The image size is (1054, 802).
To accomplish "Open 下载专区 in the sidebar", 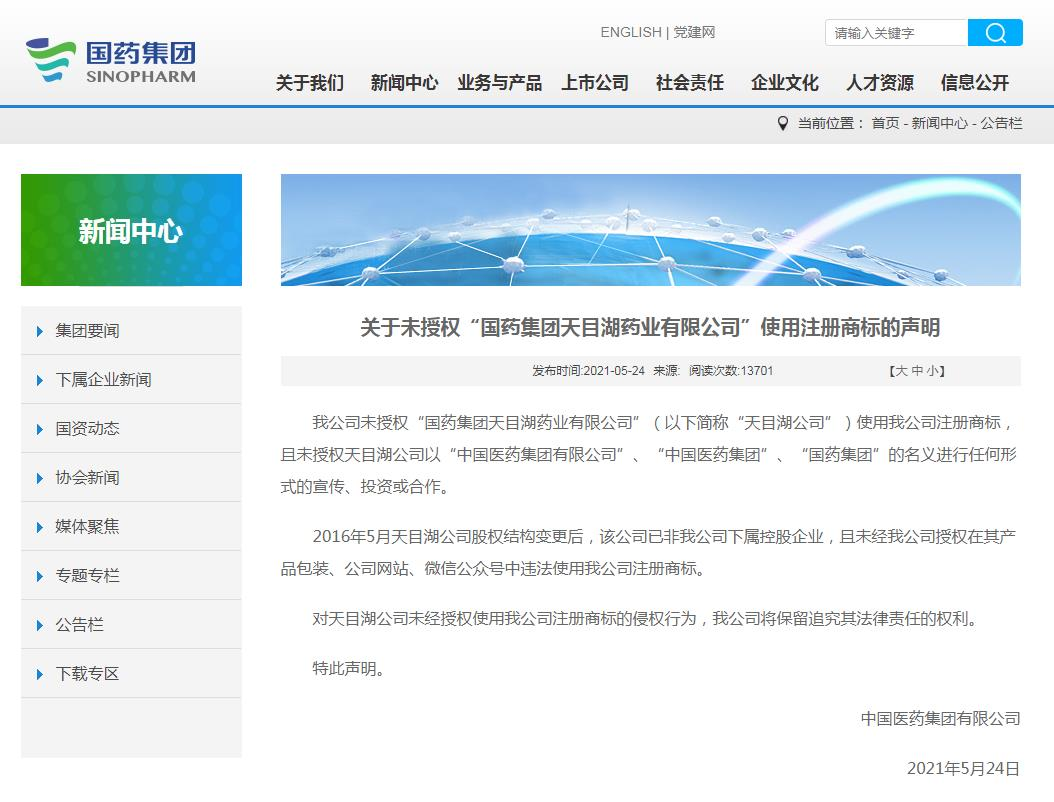I will point(87,674).
